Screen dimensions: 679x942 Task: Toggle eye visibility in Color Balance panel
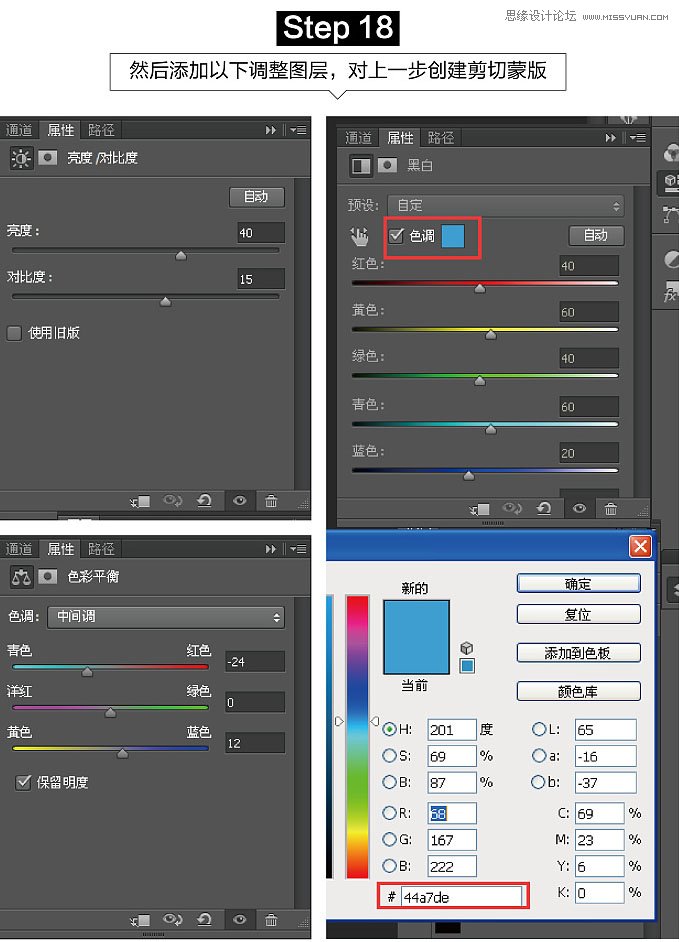239,920
